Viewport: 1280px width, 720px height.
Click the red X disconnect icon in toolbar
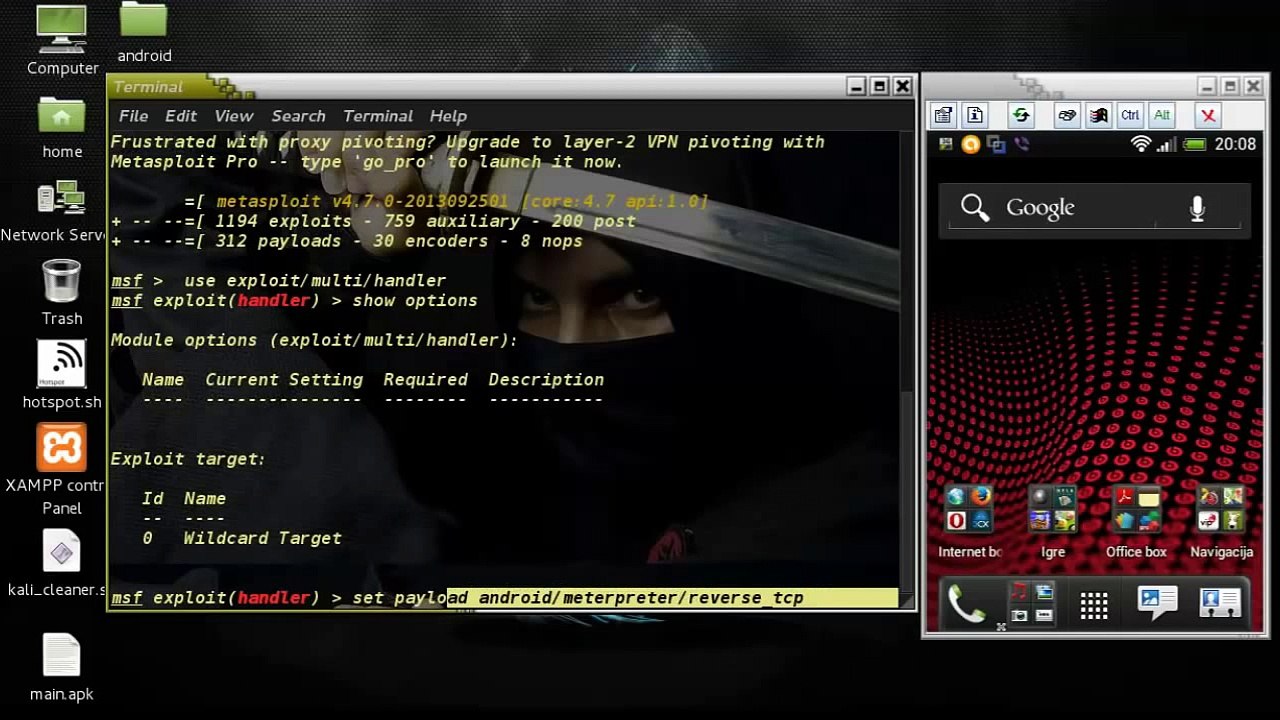point(1208,115)
